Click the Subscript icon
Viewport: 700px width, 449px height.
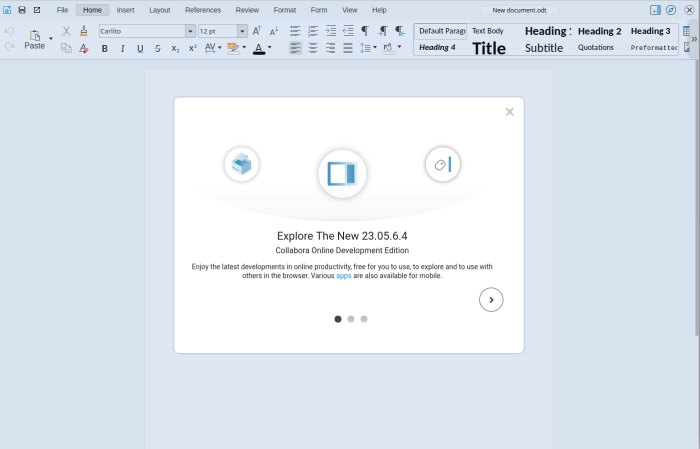[x=175, y=48]
